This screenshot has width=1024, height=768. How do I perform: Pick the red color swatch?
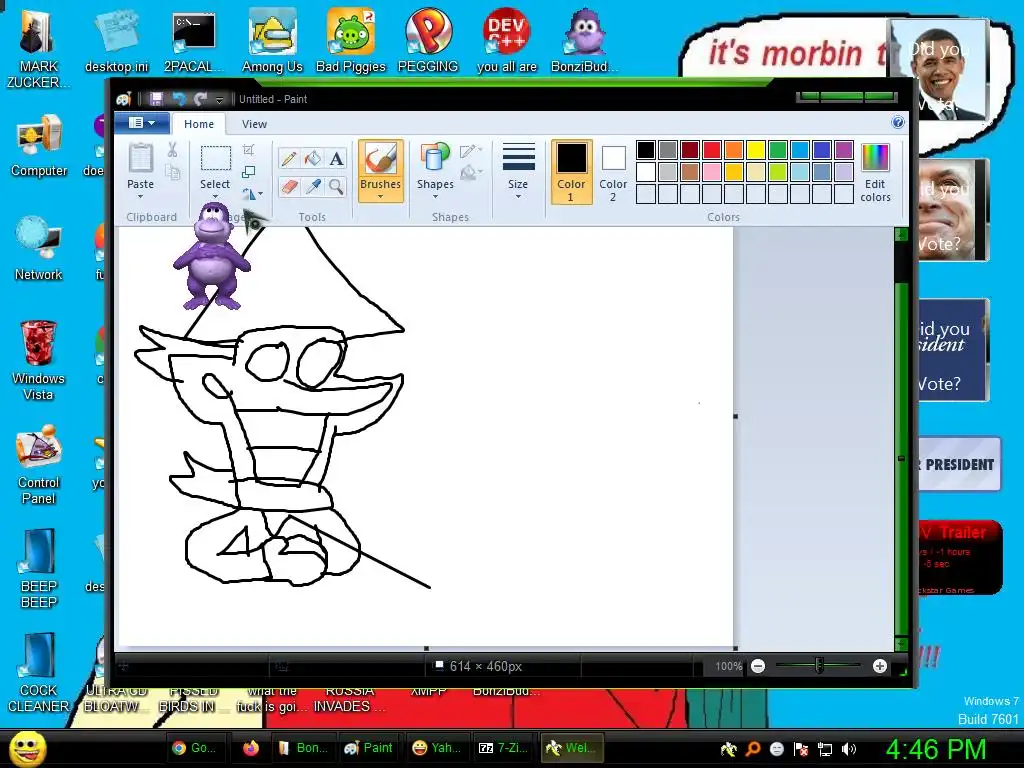tap(712, 150)
